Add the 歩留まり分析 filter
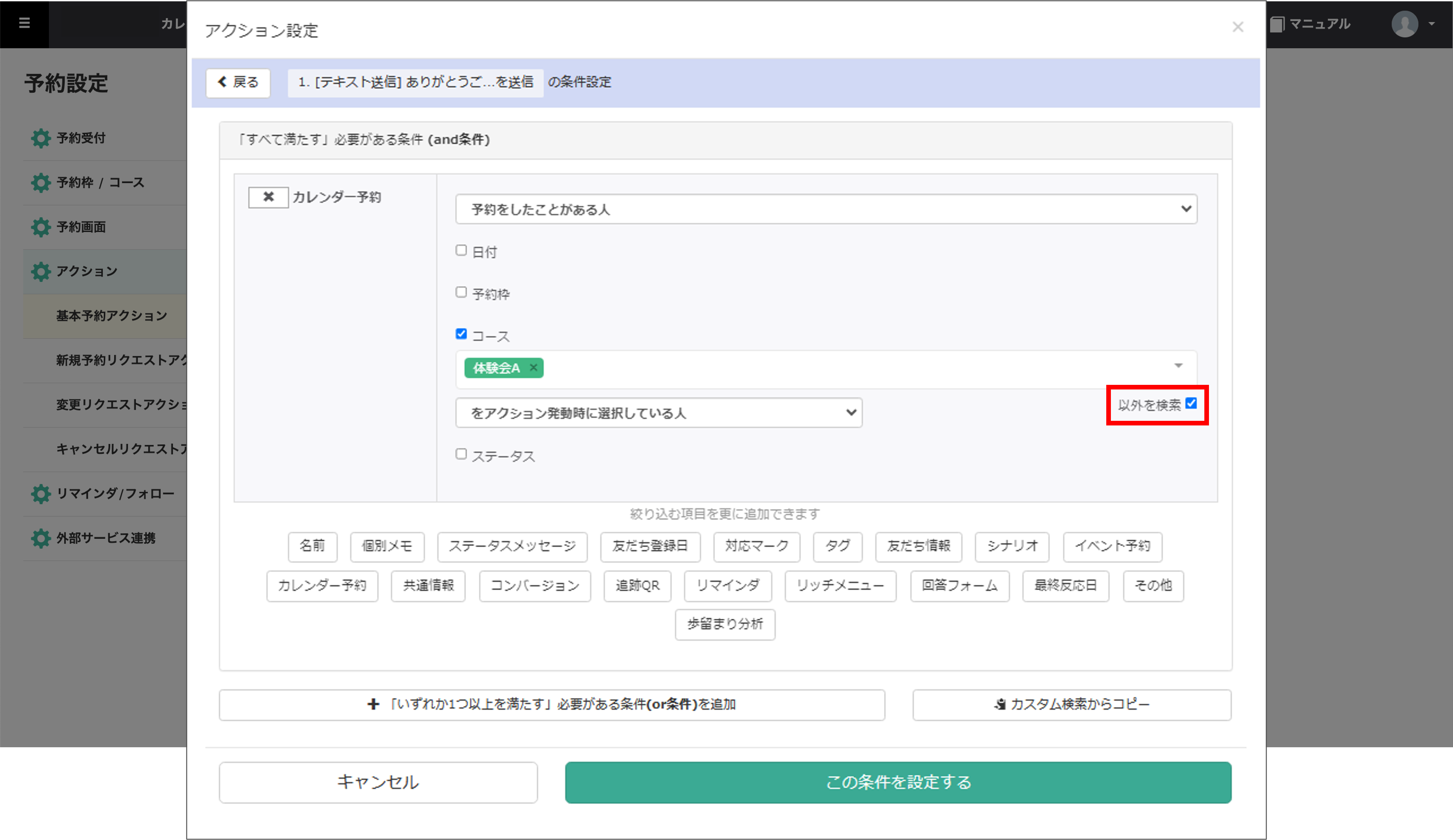The width and height of the screenshot is (1453, 840). click(725, 624)
